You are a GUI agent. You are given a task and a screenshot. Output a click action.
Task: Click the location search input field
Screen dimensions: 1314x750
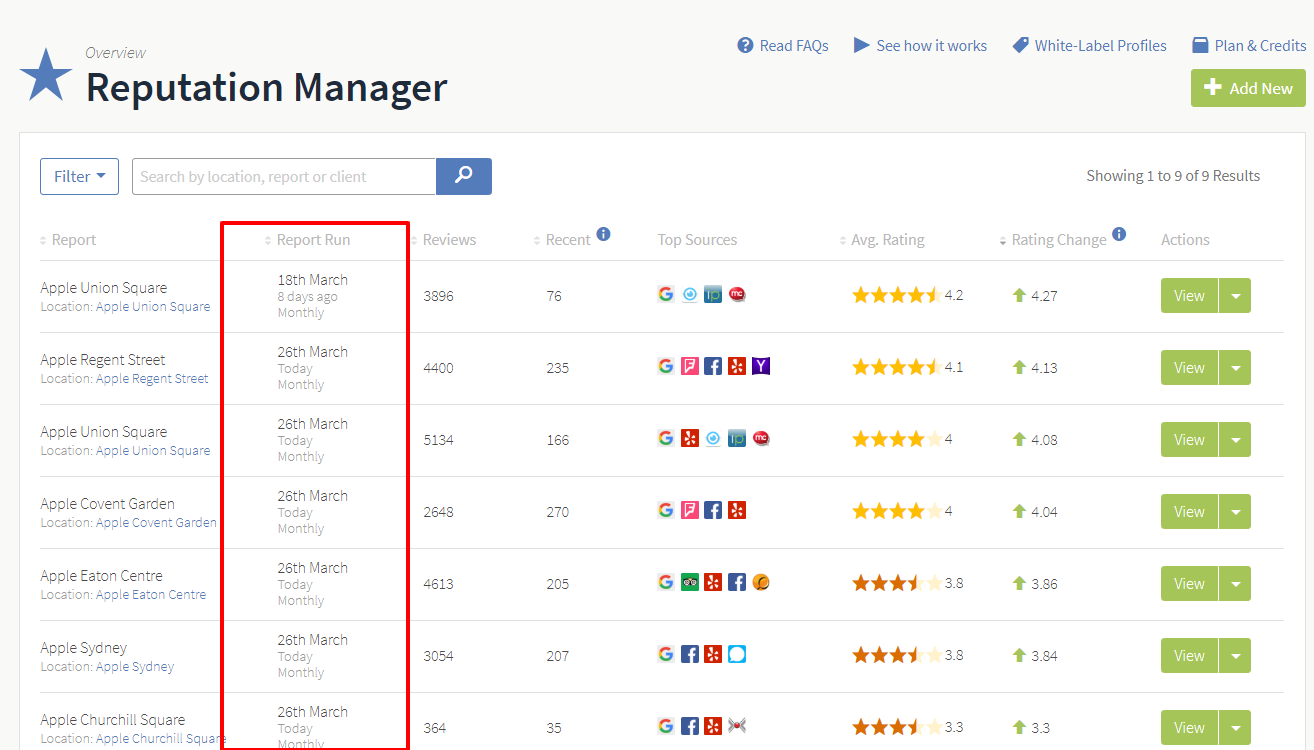[x=283, y=176]
